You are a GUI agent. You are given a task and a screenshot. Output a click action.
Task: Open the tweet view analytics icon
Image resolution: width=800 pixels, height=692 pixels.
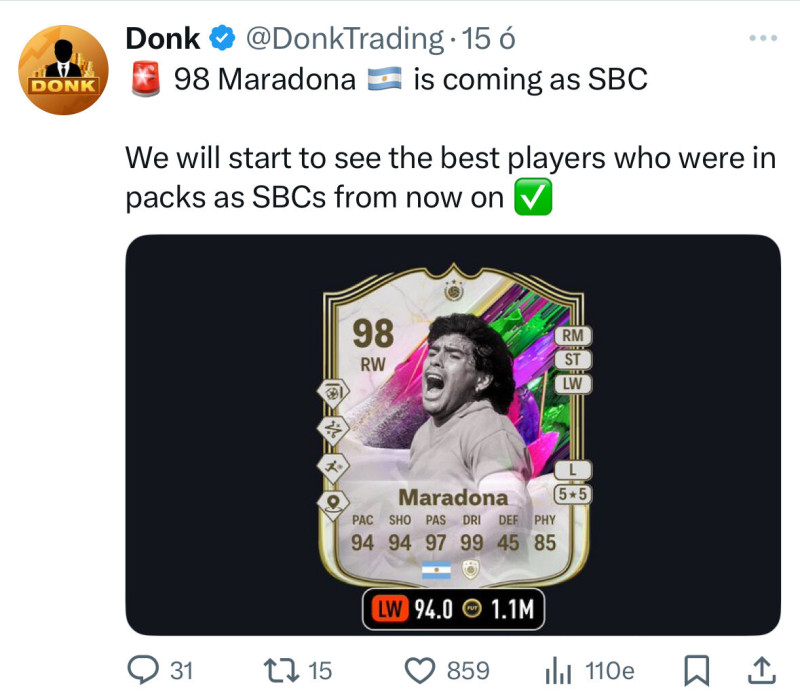pyautogui.click(x=558, y=671)
